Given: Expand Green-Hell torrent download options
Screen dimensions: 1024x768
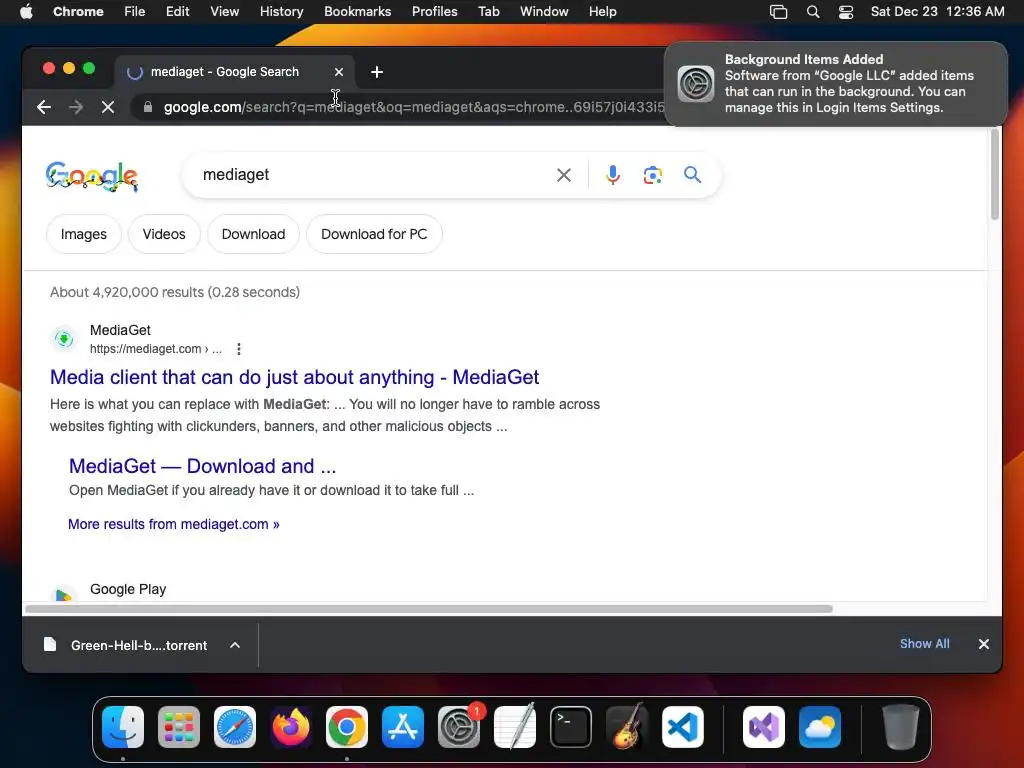Looking at the screenshot, I should click(235, 645).
